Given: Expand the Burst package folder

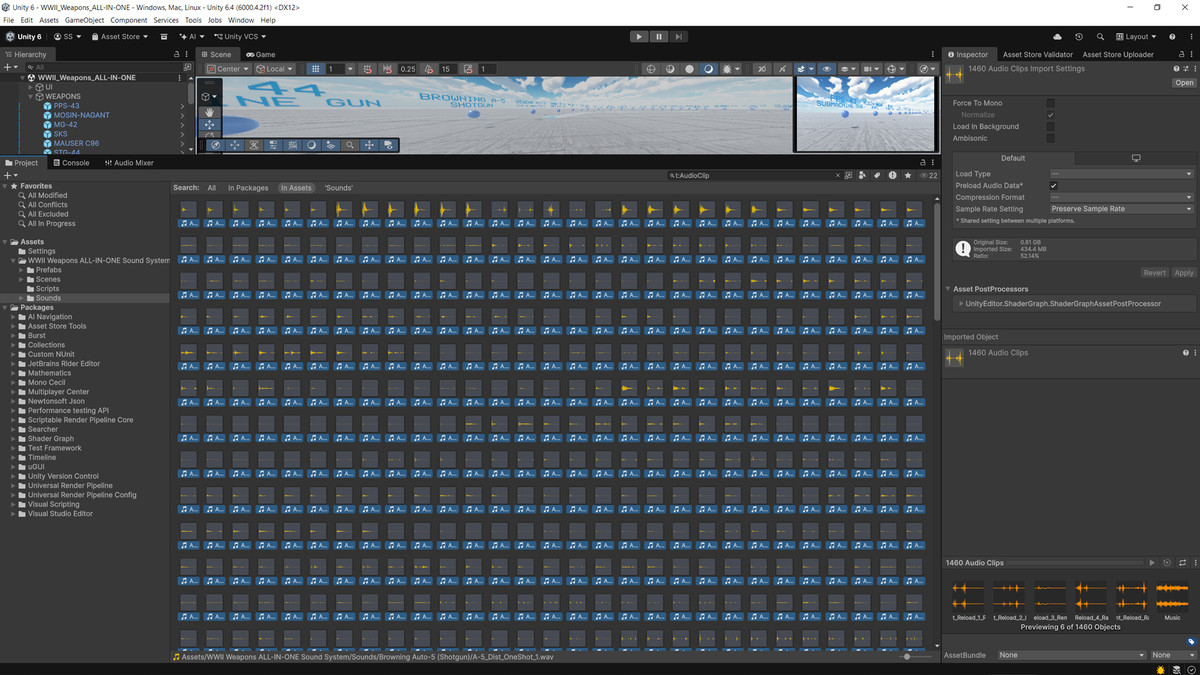Looking at the screenshot, I should tap(14, 336).
